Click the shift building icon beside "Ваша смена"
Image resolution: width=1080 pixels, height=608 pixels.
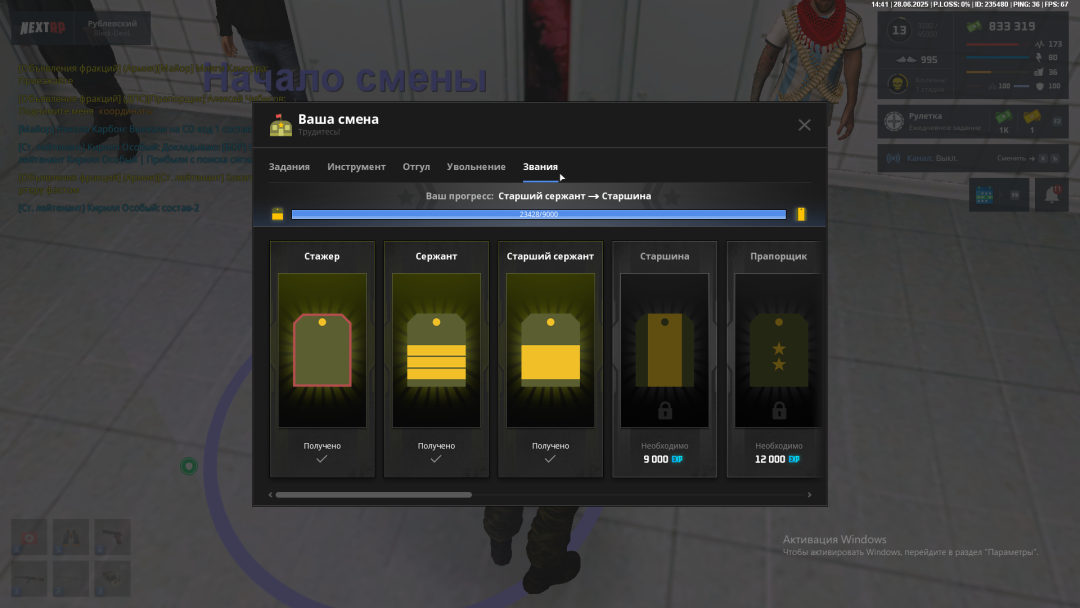tap(280, 125)
